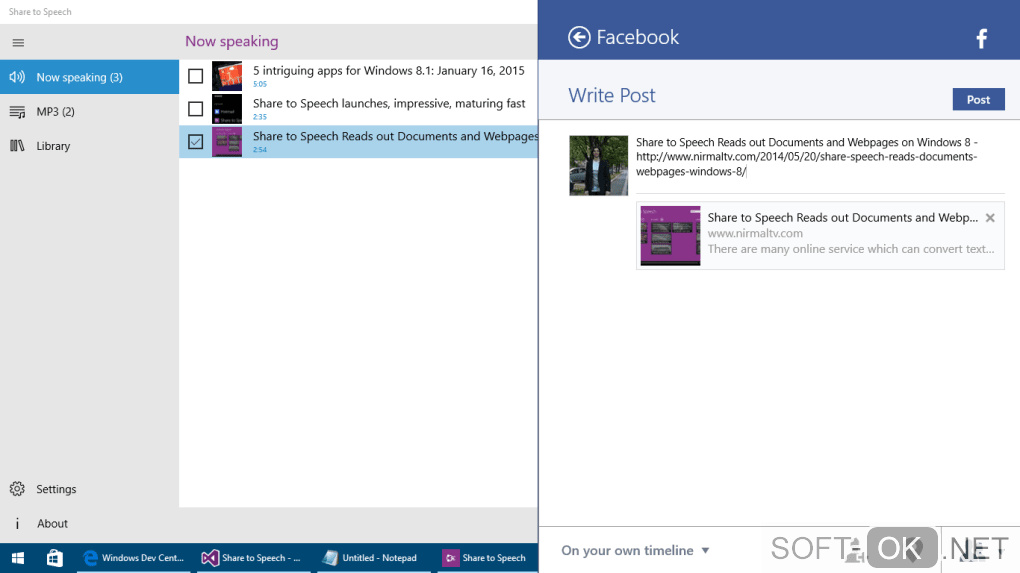Open the Store taskbar icon
The image size is (1020, 573).
point(55,558)
